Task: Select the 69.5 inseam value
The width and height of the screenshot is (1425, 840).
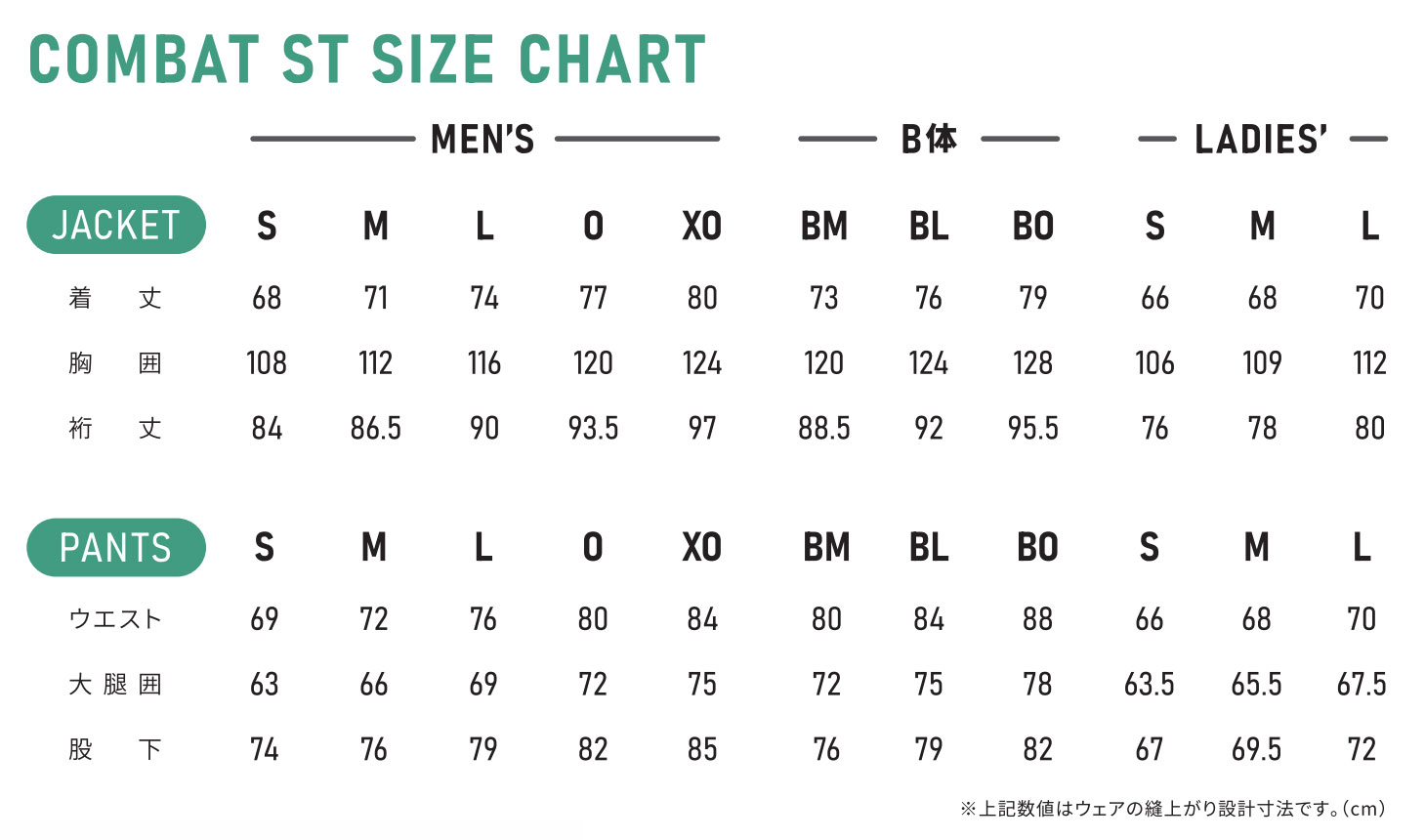Action: 1256,749
